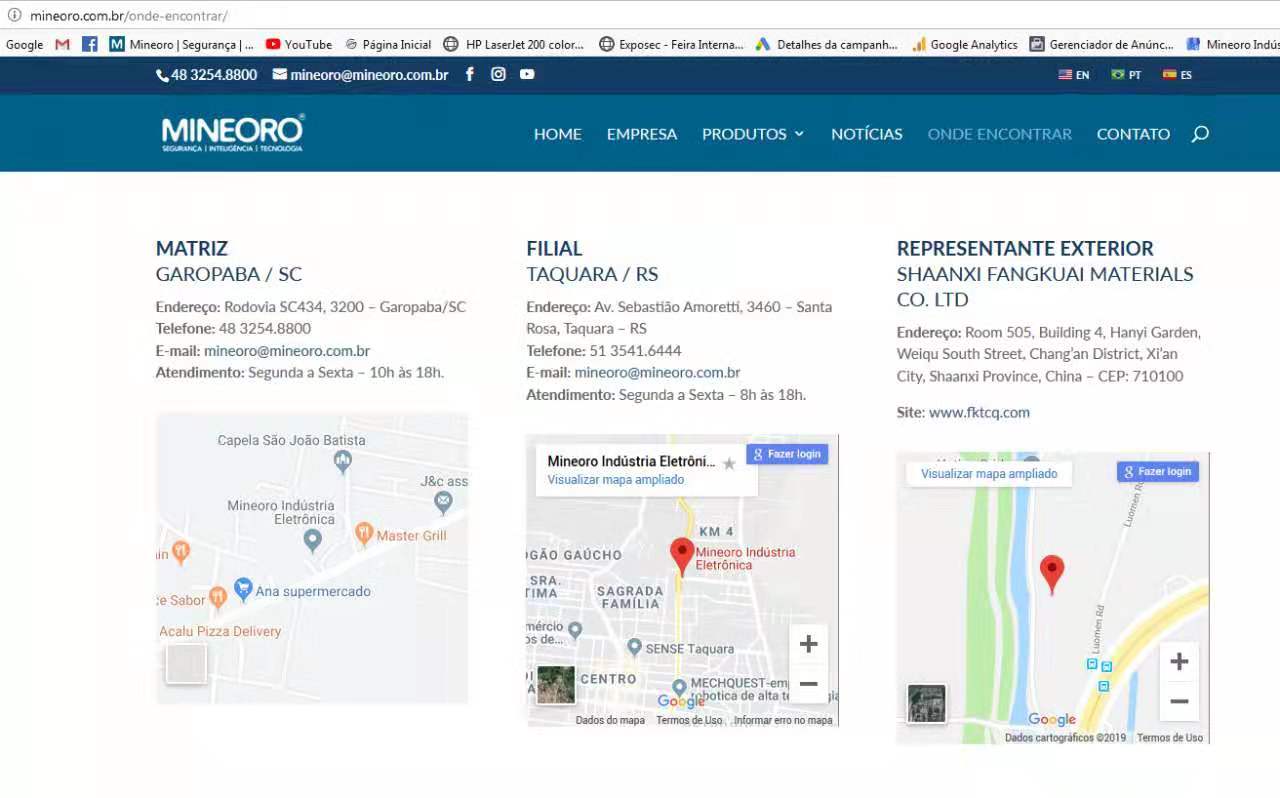Image resolution: width=1280 pixels, height=798 pixels.
Task: Open the HP LaserJet 200 bookmark
Action: (x=514, y=44)
